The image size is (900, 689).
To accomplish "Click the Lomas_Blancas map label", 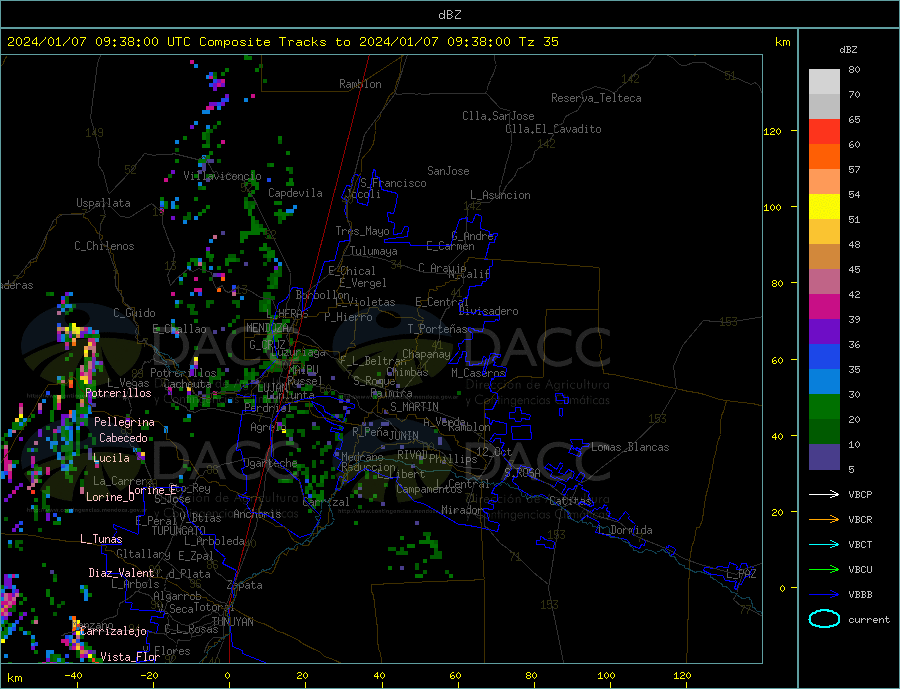I will tap(630, 447).
